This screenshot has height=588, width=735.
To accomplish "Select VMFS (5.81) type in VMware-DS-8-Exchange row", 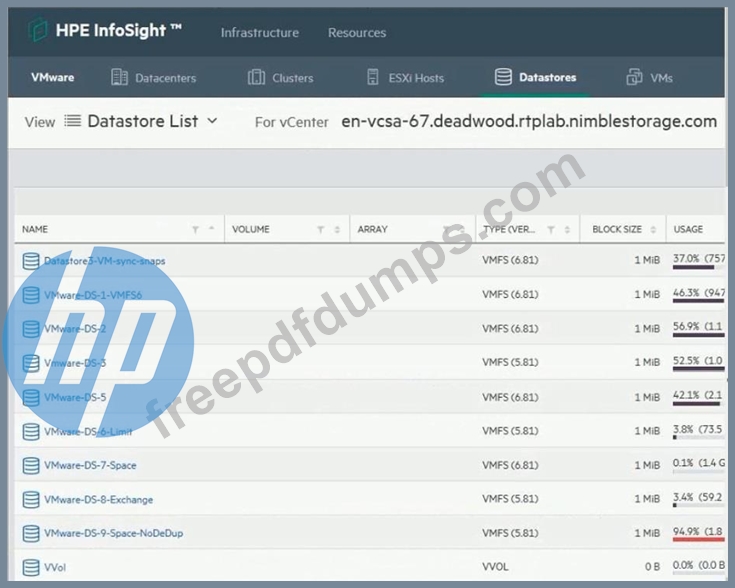I will tap(510, 499).
